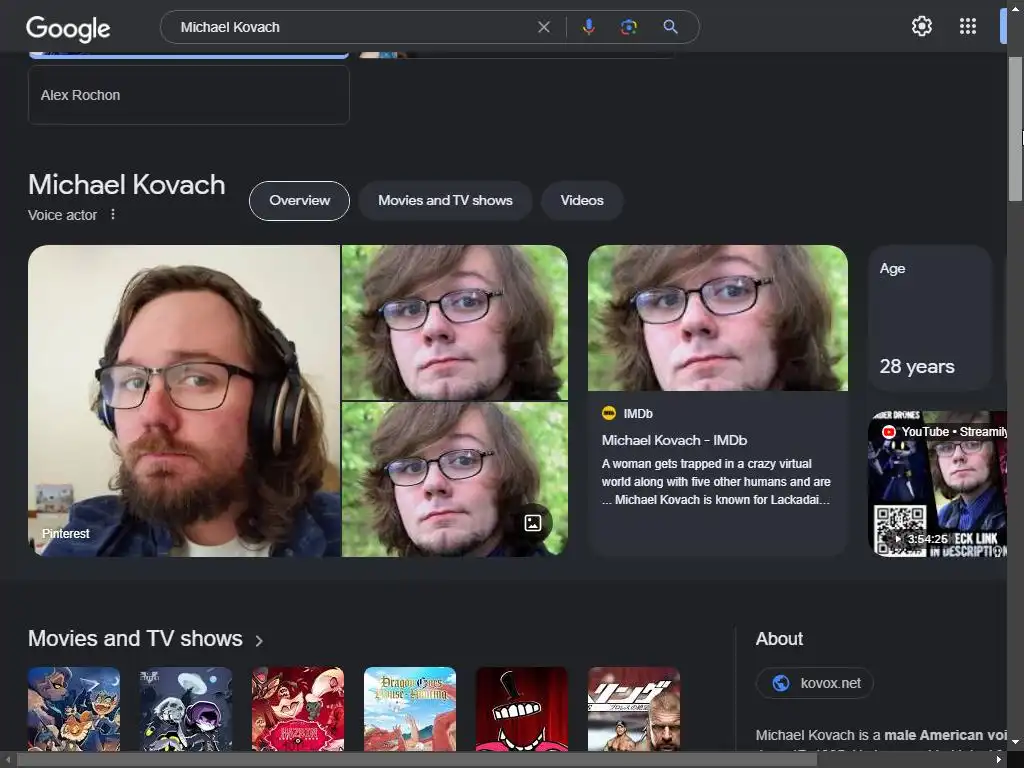The height and width of the screenshot is (768, 1024).
Task: Click the scroll down arrow
Action: [x=1015, y=742]
